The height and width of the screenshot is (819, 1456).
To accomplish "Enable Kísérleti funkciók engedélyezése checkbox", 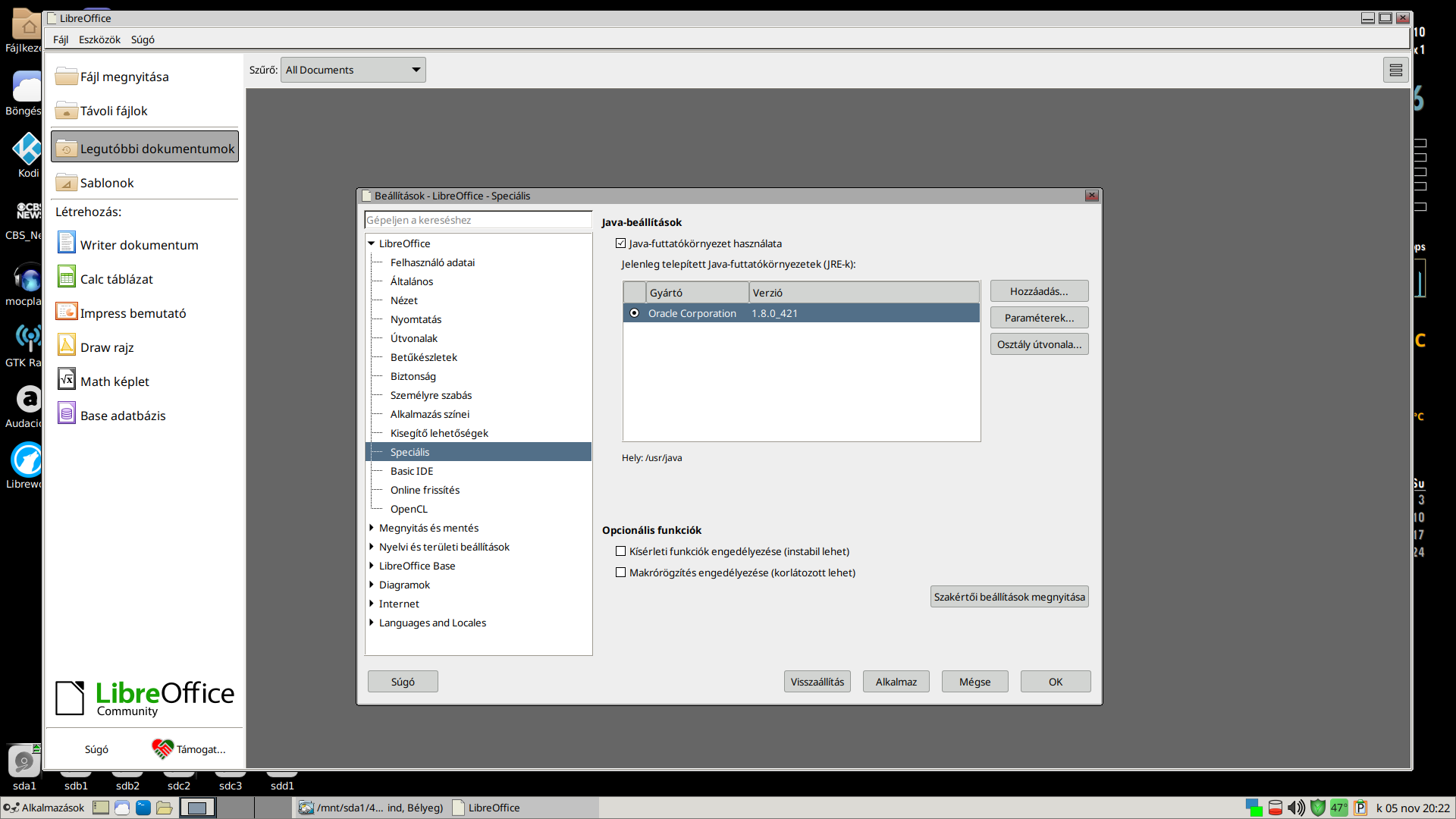I will tap(621, 551).
